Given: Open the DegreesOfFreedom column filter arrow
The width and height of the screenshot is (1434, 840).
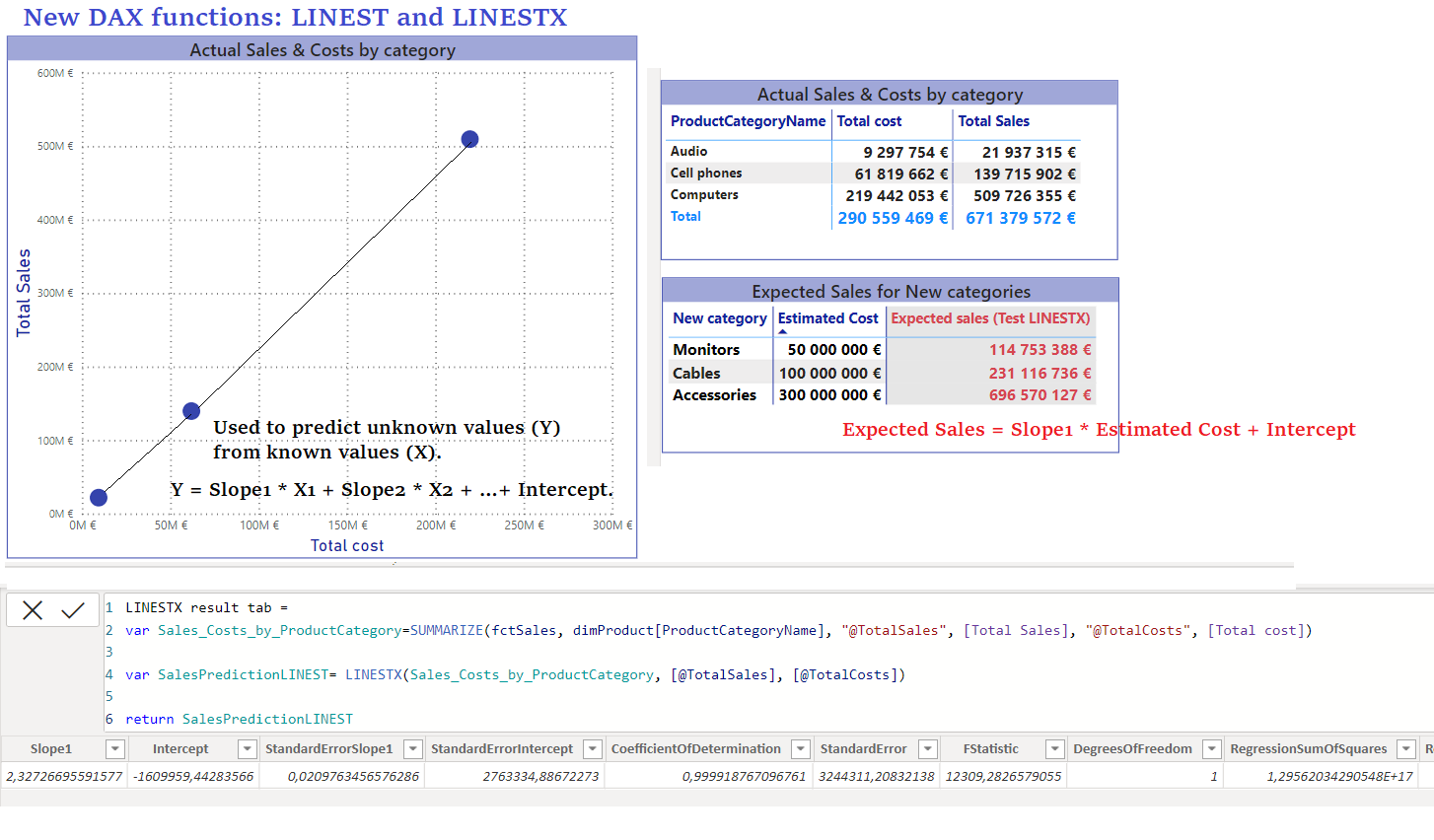Looking at the screenshot, I should pyautogui.click(x=1211, y=748).
